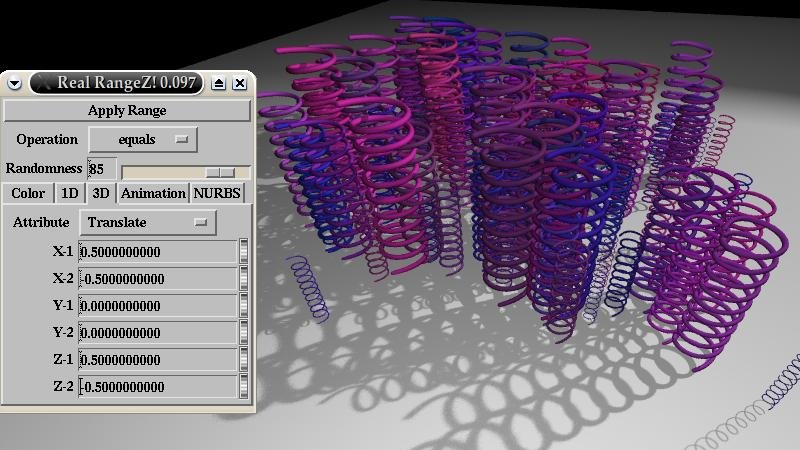This screenshot has width=800, height=450.
Task: Click the Y-1 value field
Action: point(158,306)
